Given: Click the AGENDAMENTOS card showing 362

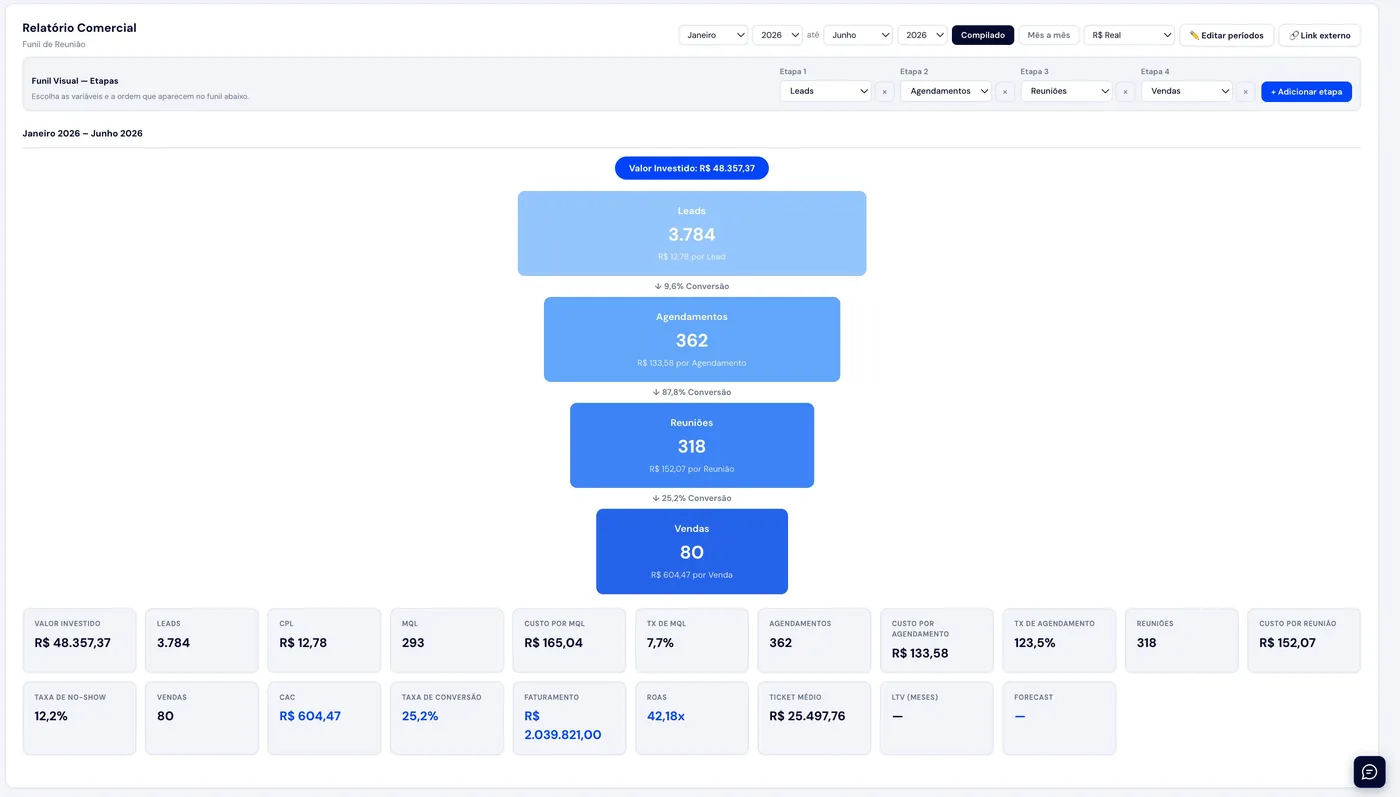Looking at the screenshot, I should click(814, 640).
